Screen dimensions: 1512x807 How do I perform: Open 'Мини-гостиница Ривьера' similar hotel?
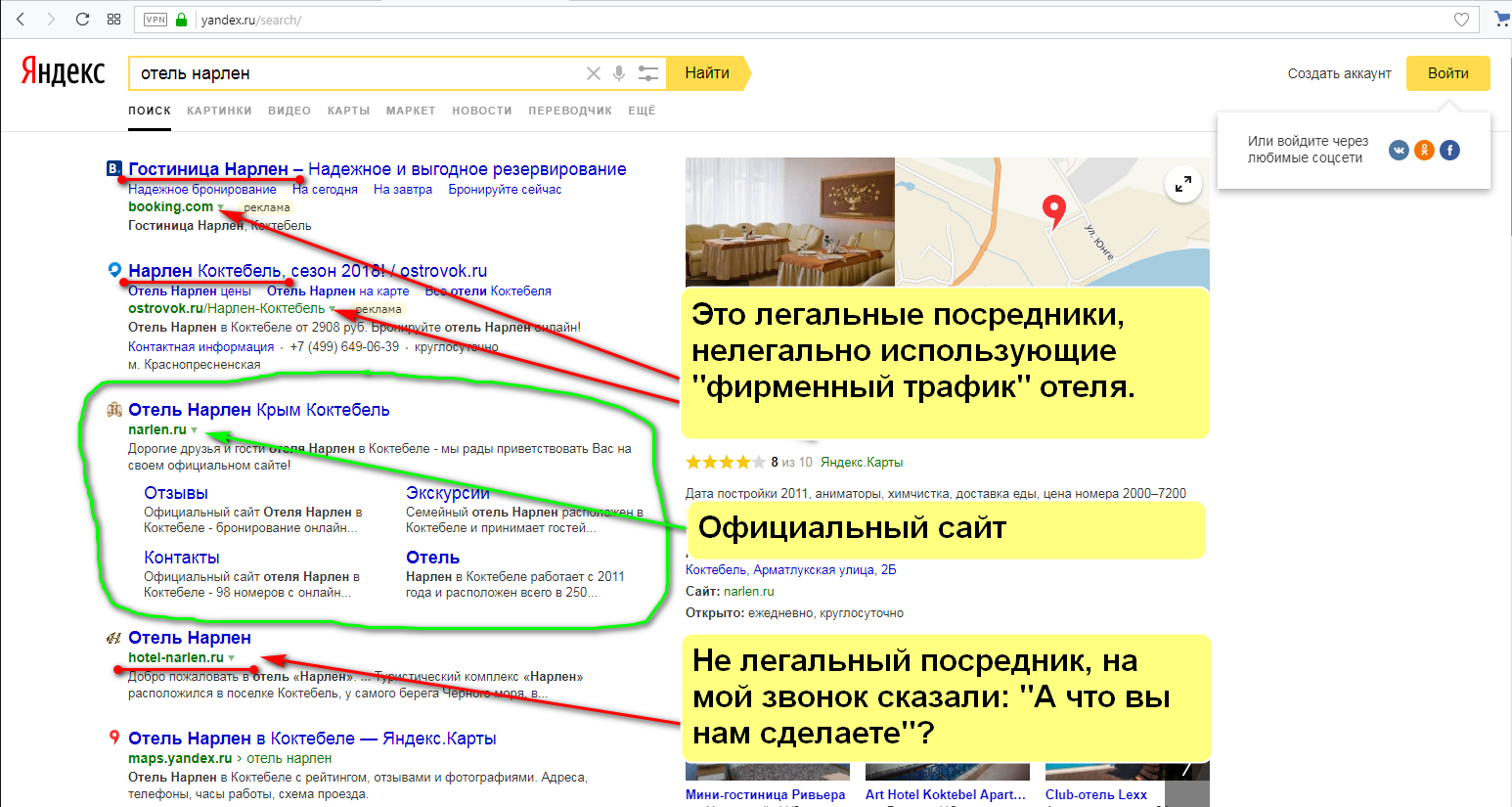(766, 794)
